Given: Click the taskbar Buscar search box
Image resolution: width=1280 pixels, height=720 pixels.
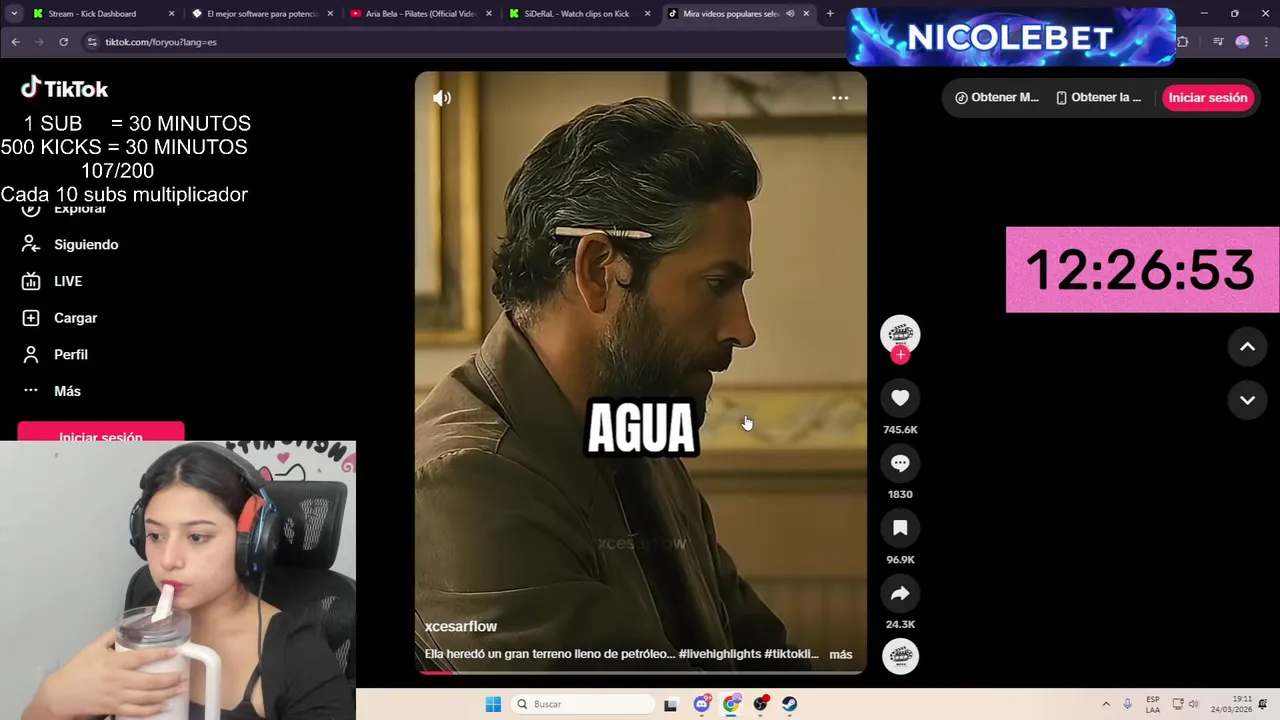Looking at the screenshot, I should point(585,704).
